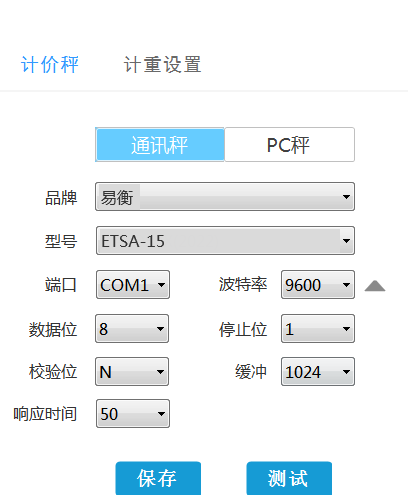
Task: Open the 品牌 dropdown showing 易衡
Action: pos(225,197)
